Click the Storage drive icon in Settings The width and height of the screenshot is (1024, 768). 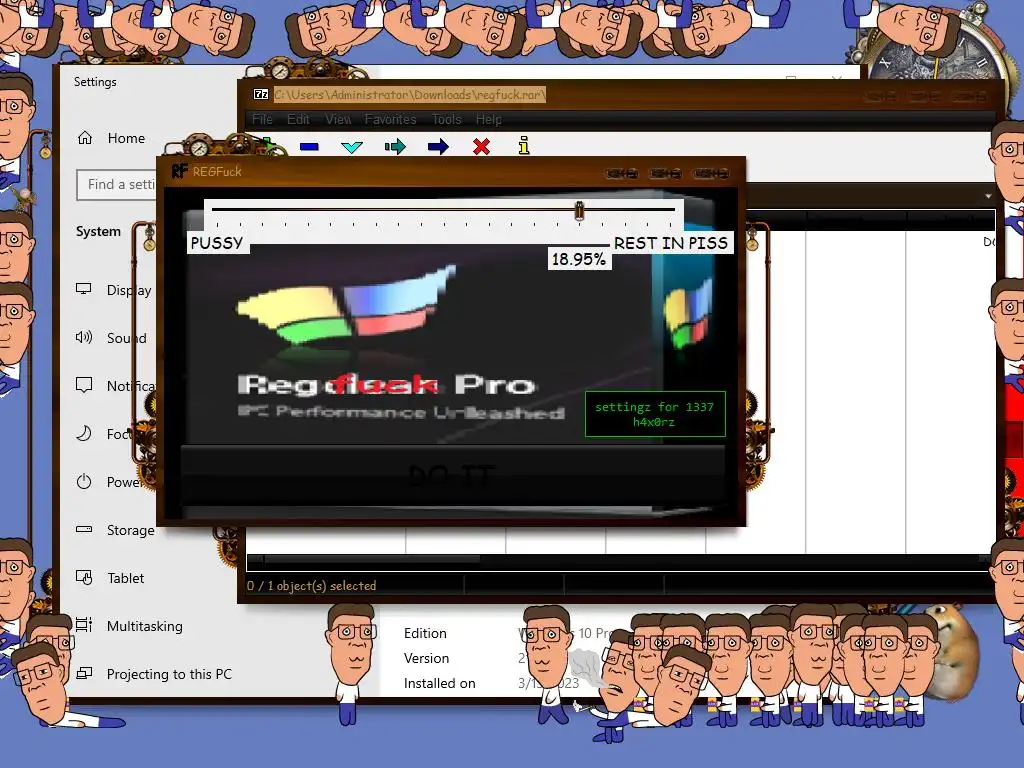point(84,529)
